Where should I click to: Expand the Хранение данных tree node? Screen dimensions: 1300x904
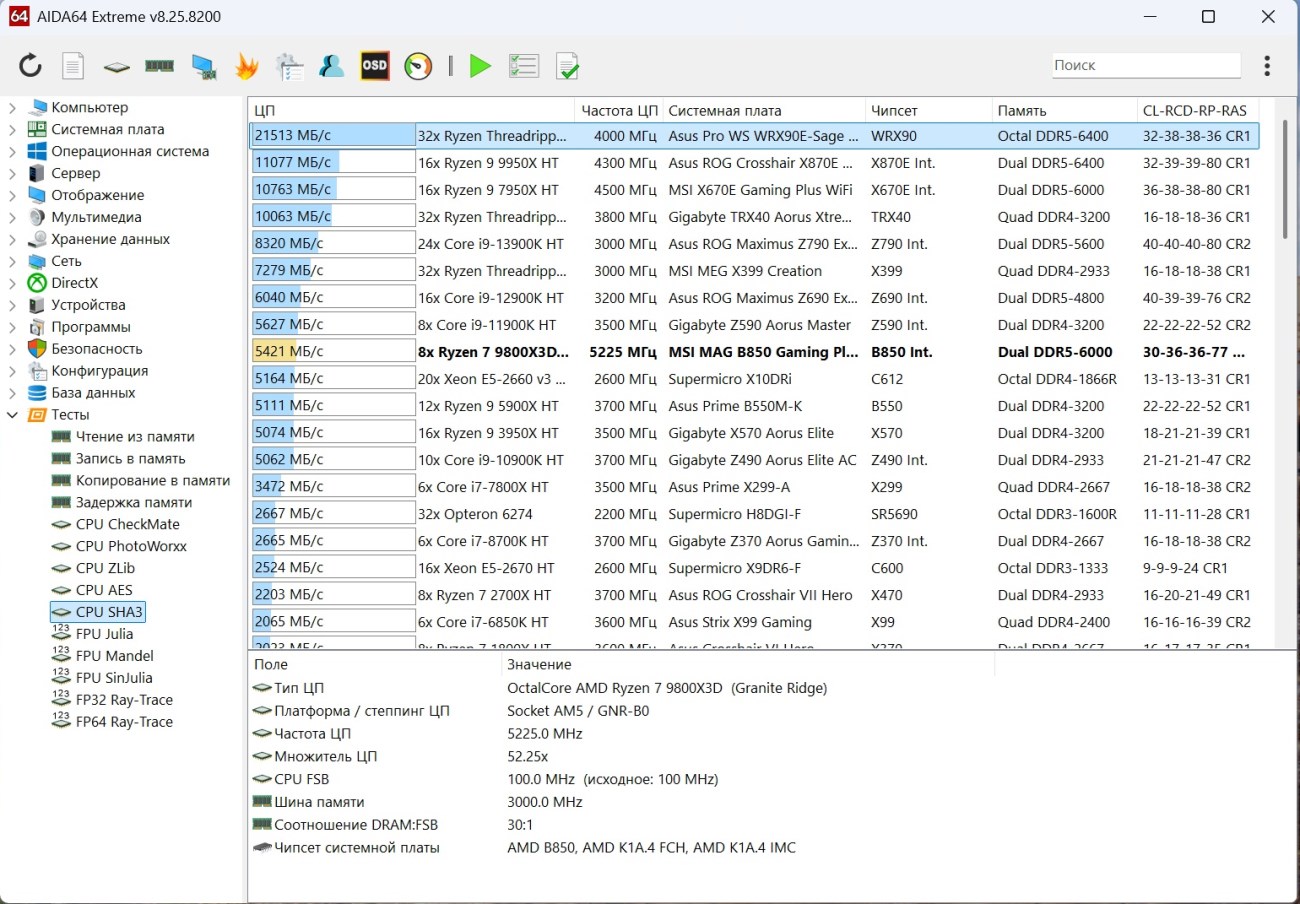(12, 239)
